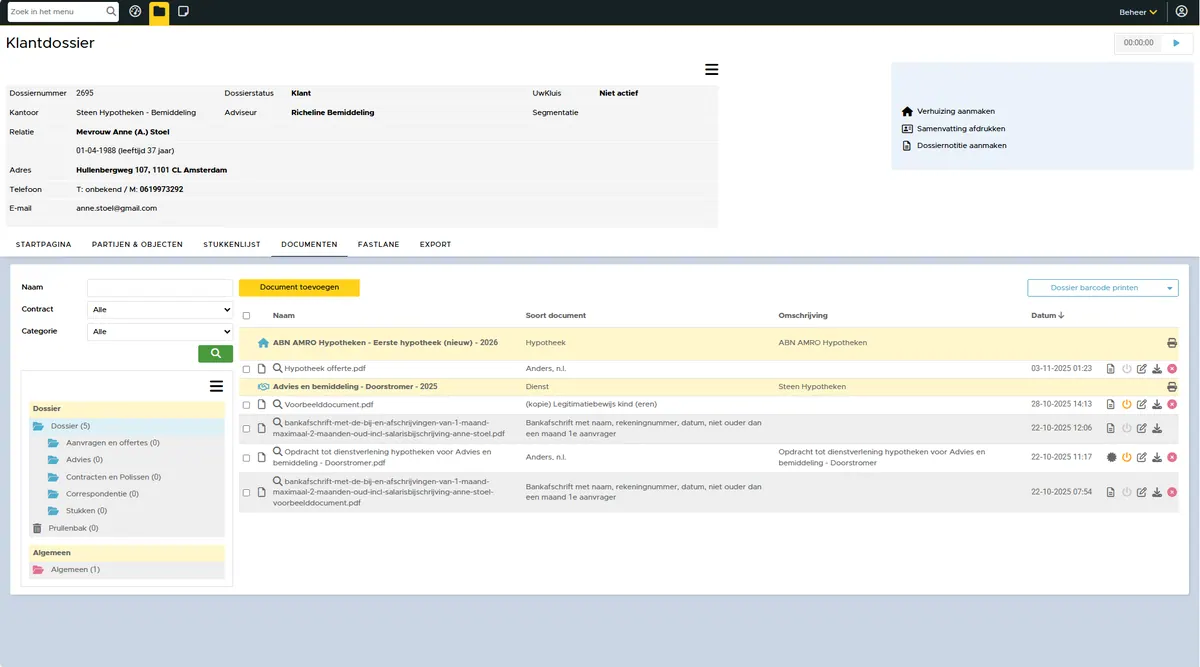This screenshot has height=667, width=1200.
Task: Select the checkbox on the 22-10-2025 07:54 row
Action: click(247, 492)
